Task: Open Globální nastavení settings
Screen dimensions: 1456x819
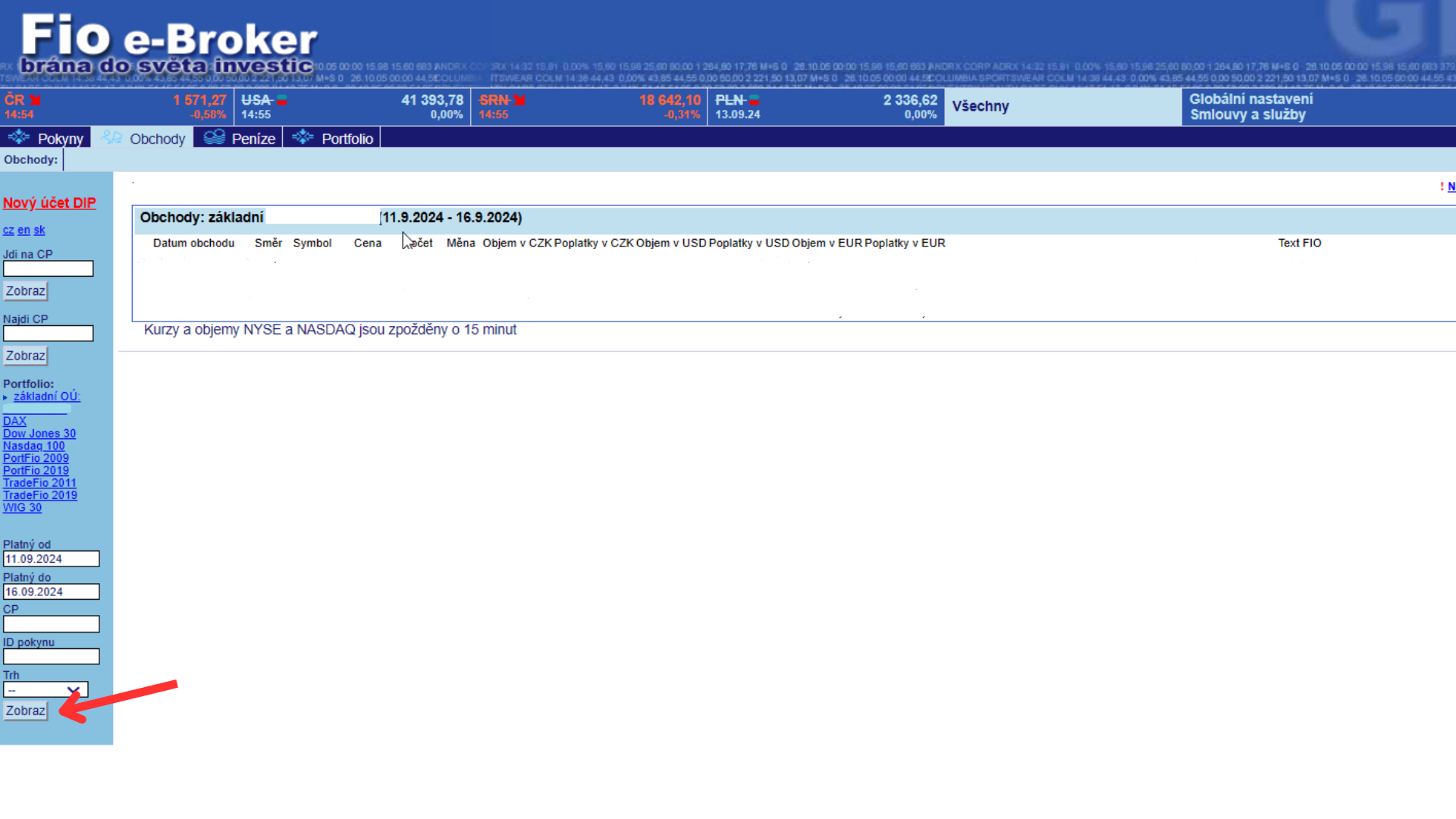Action: click(1250, 99)
